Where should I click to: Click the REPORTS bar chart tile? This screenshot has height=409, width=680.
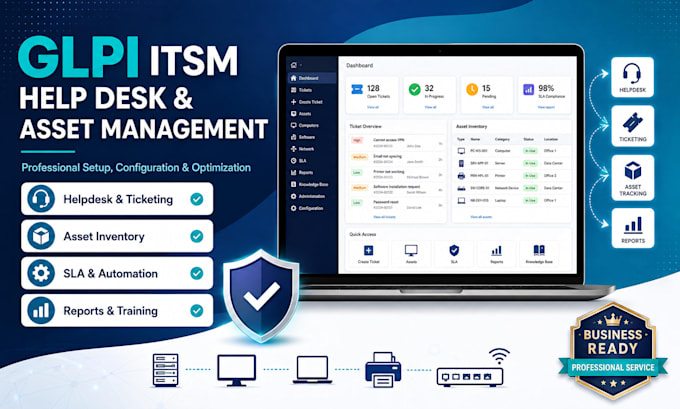click(x=633, y=228)
